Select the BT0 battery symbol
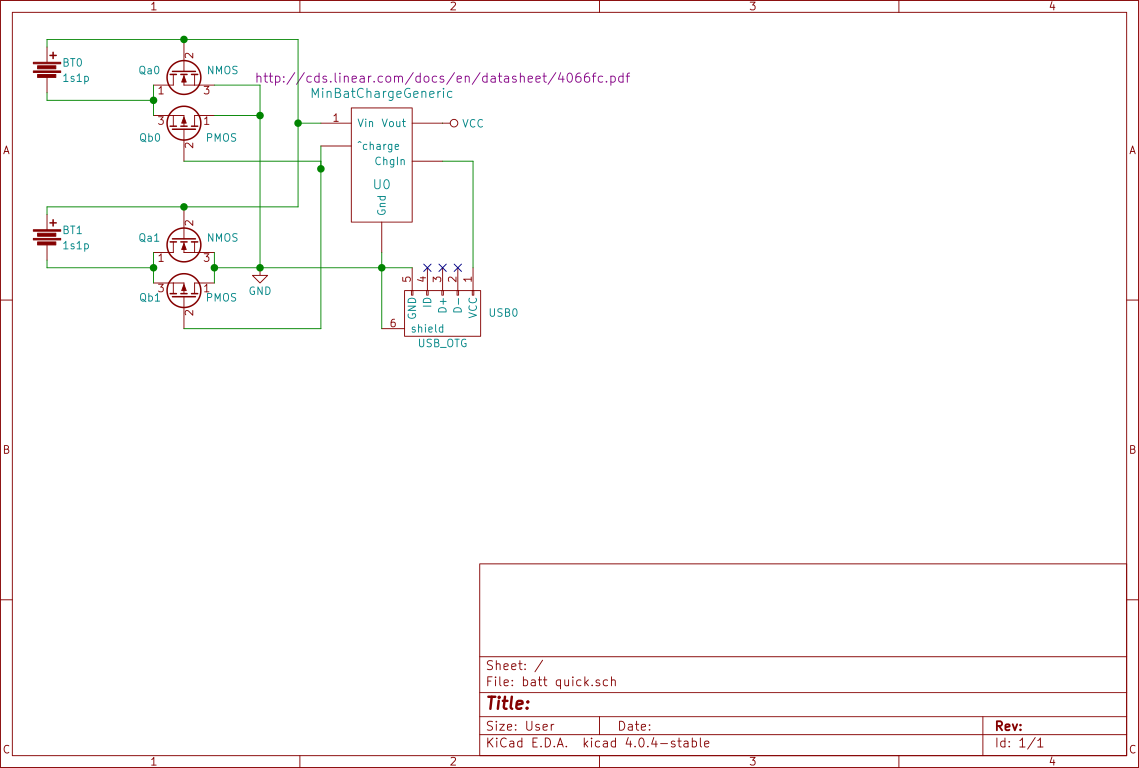 pyautogui.click(x=46, y=69)
